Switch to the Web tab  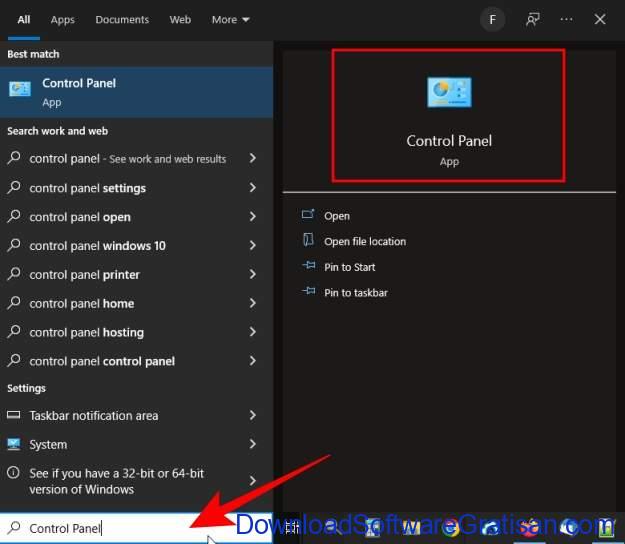pyautogui.click(x=180, y=20)
